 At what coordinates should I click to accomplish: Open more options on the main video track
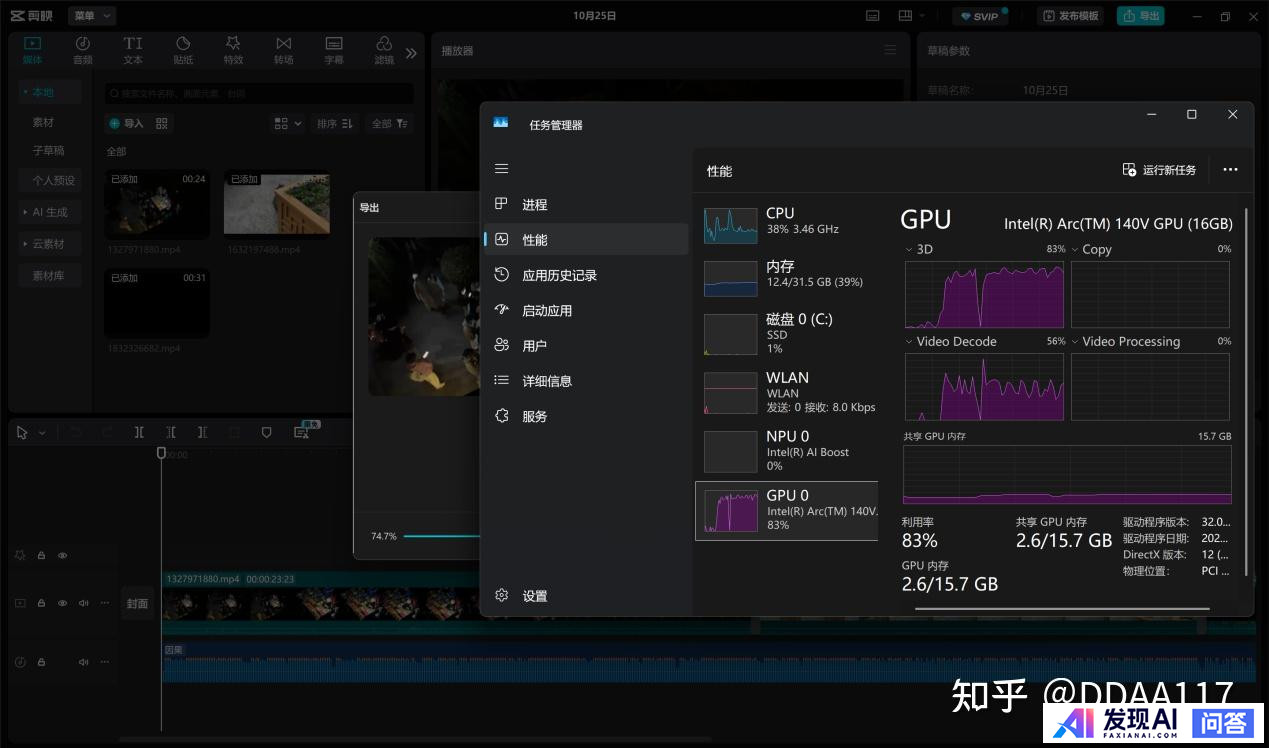tap(103, 603)
